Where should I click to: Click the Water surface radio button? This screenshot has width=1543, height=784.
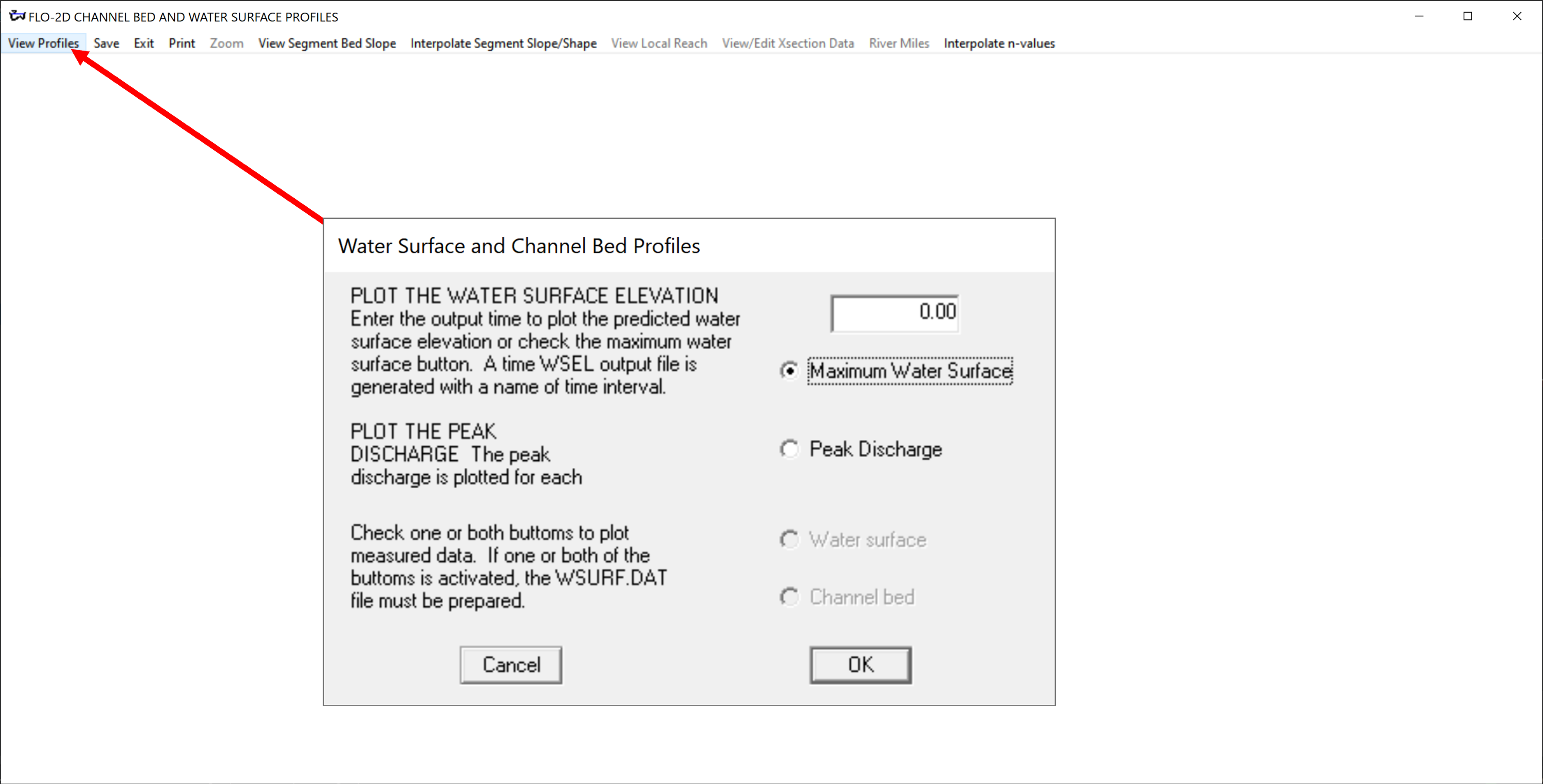tap(789, 539)
